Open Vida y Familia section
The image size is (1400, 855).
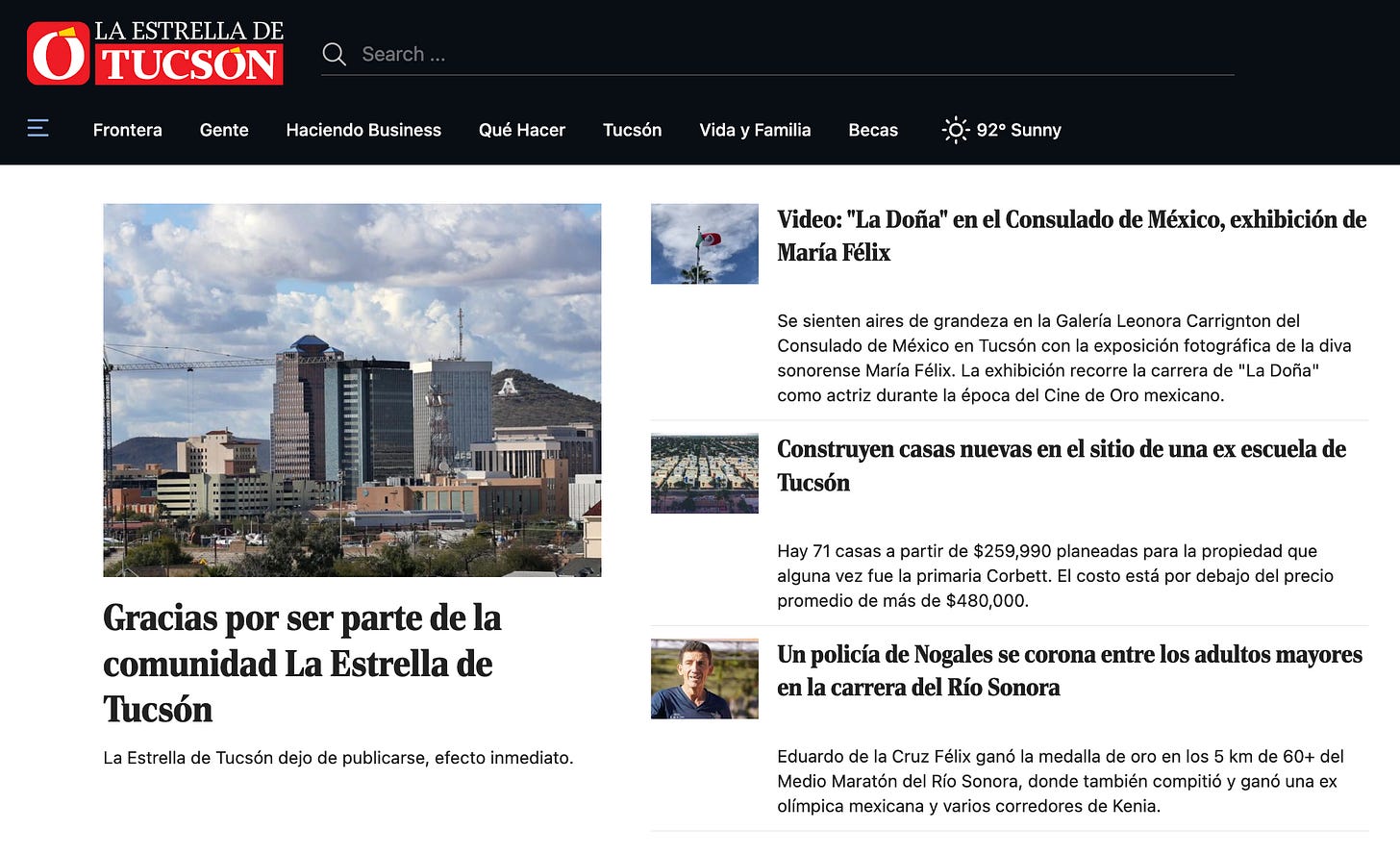point(755,130)
